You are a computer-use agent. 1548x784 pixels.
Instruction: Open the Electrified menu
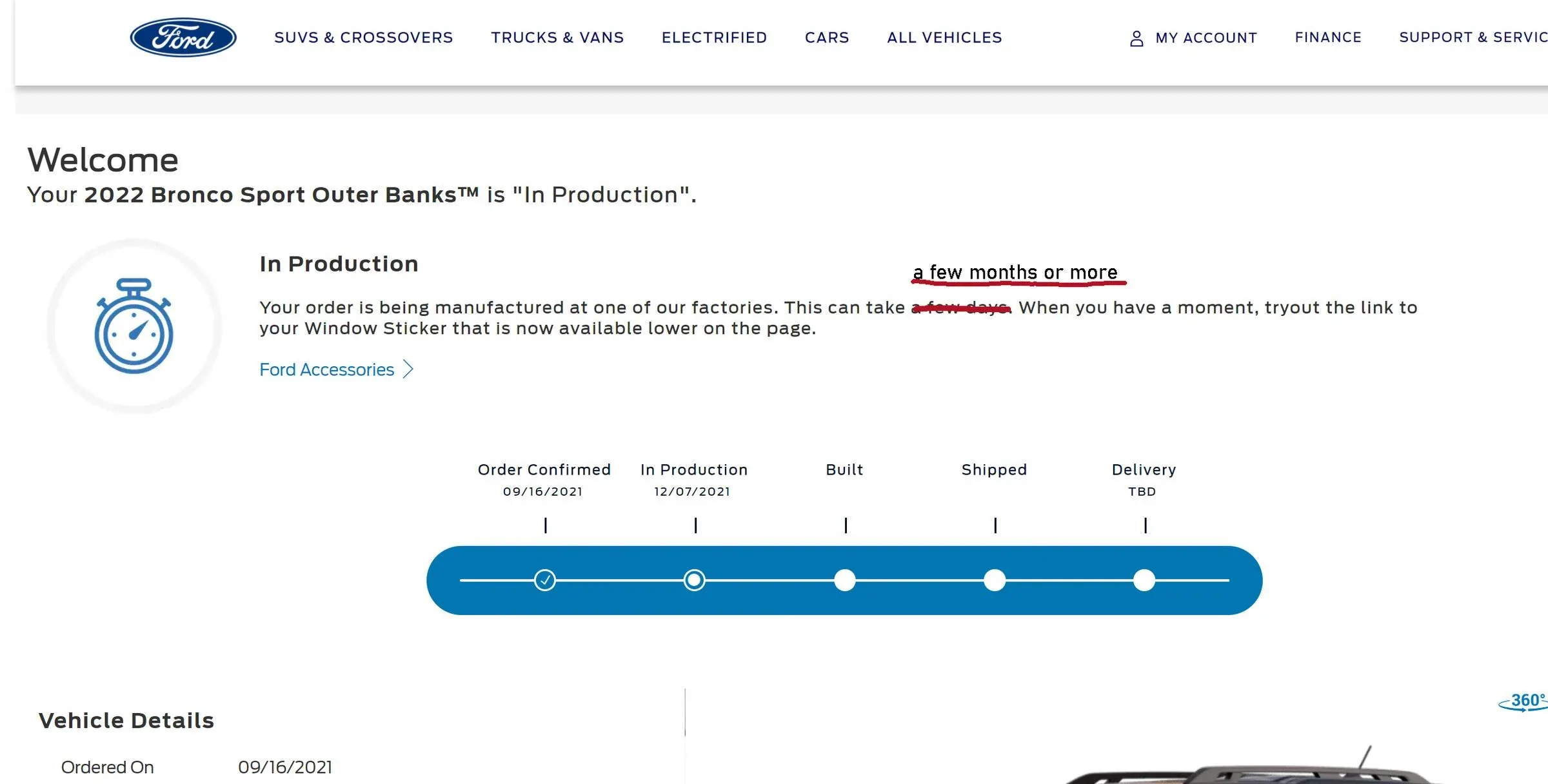[714, 37]
